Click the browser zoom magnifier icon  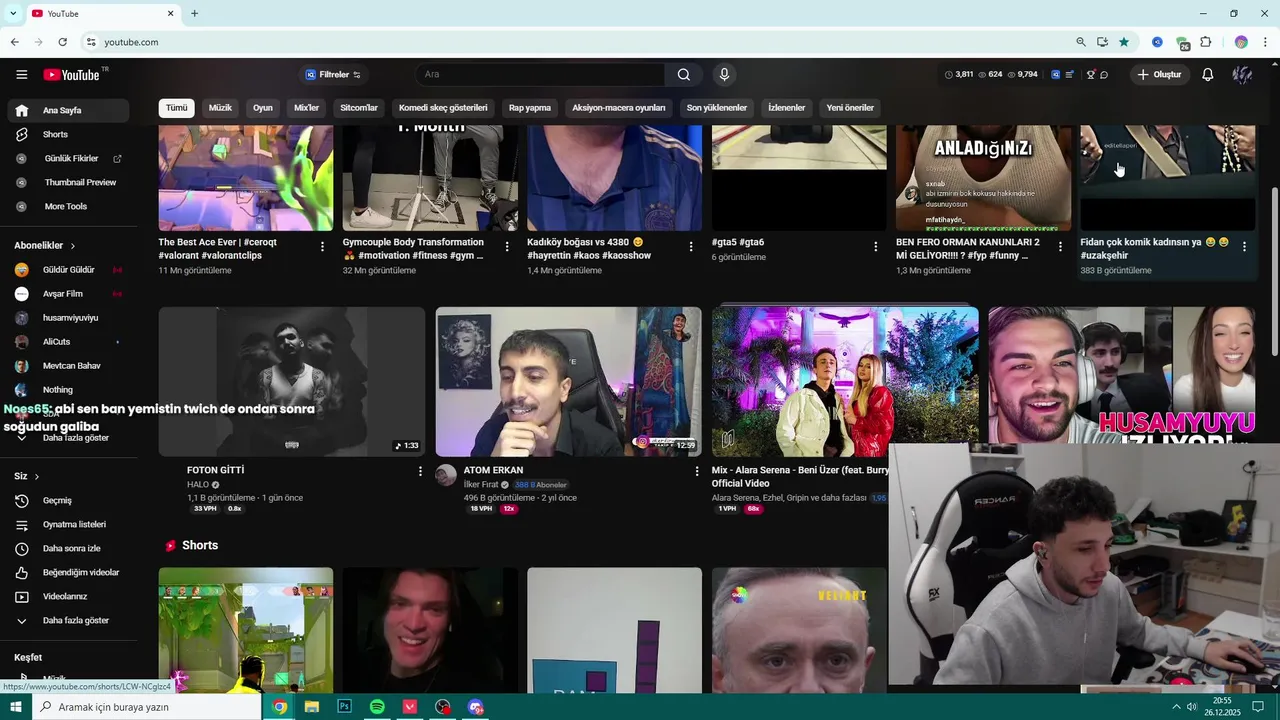[1081, 42]
